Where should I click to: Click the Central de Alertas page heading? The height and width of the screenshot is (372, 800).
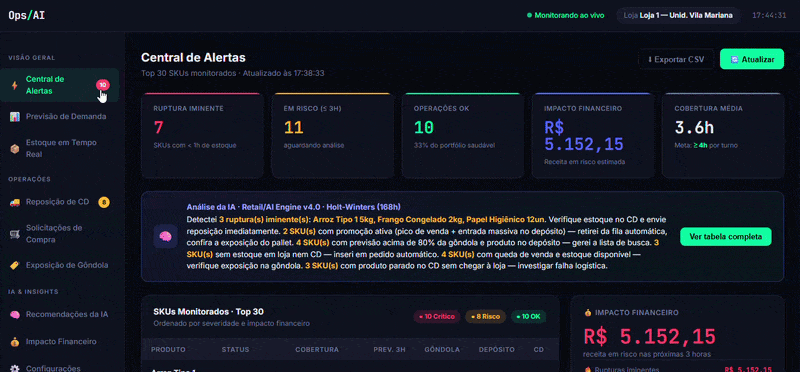193,57
